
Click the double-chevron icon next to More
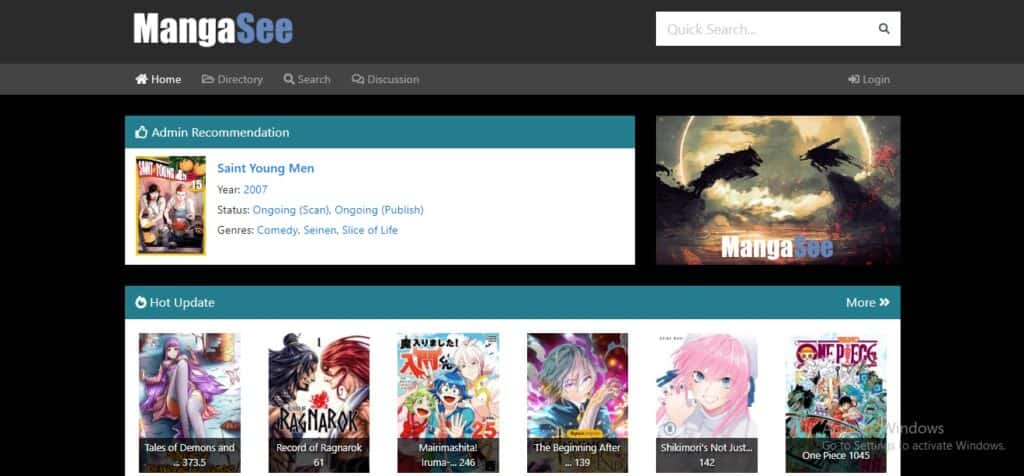point(884,302)
